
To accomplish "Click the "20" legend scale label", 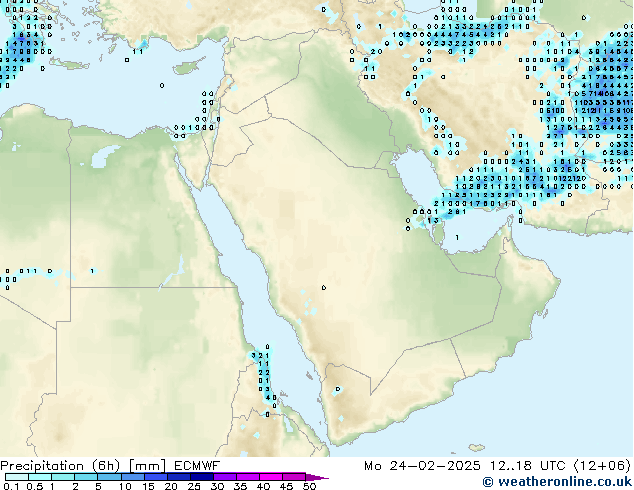I will point(171,486).
